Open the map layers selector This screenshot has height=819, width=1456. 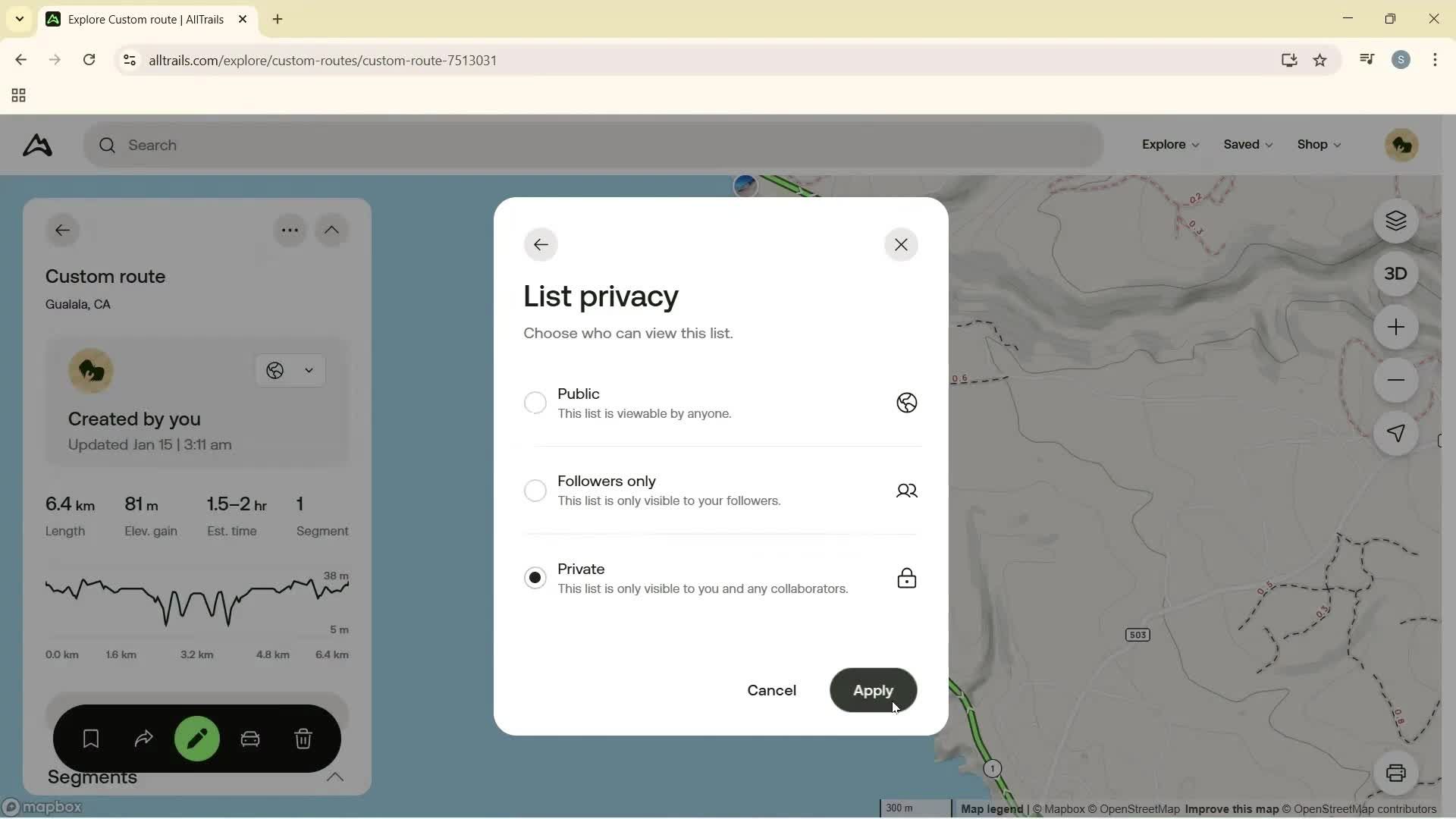[1396, 221]
